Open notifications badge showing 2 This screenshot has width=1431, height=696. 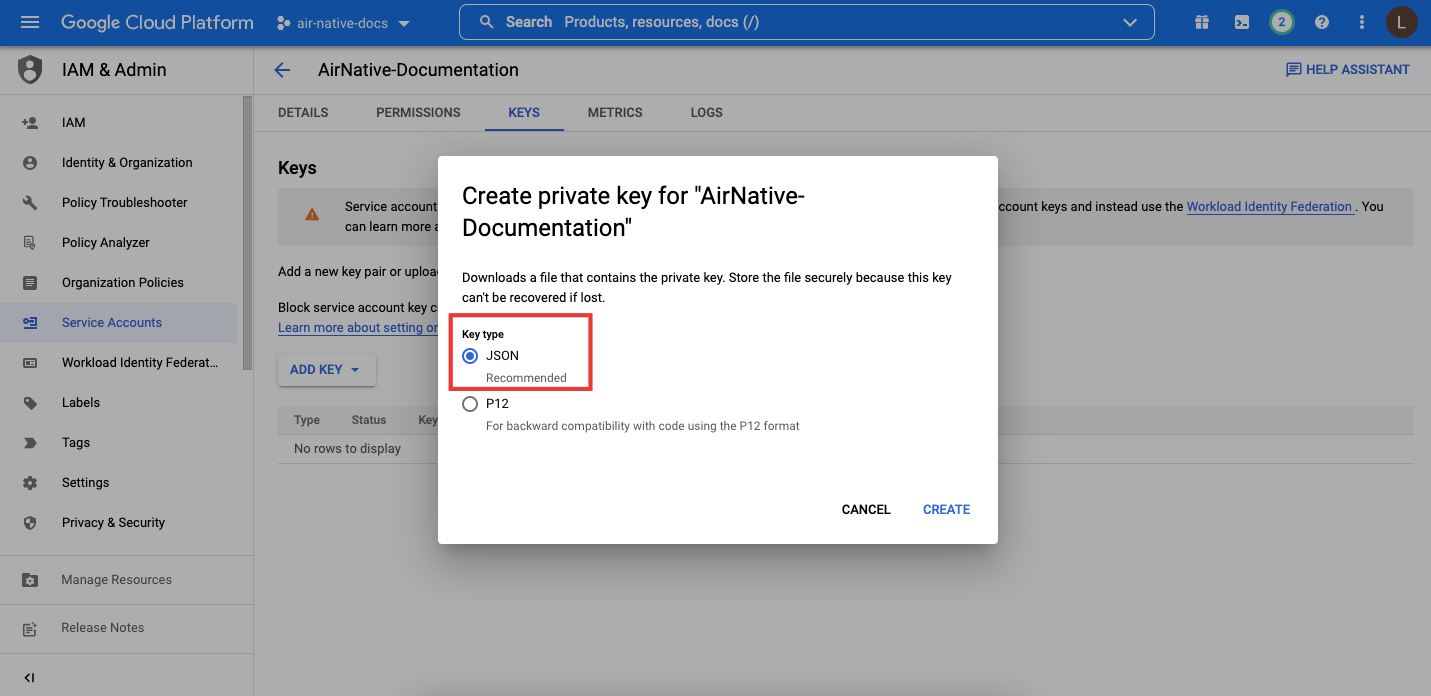(x=1281, y=22)
